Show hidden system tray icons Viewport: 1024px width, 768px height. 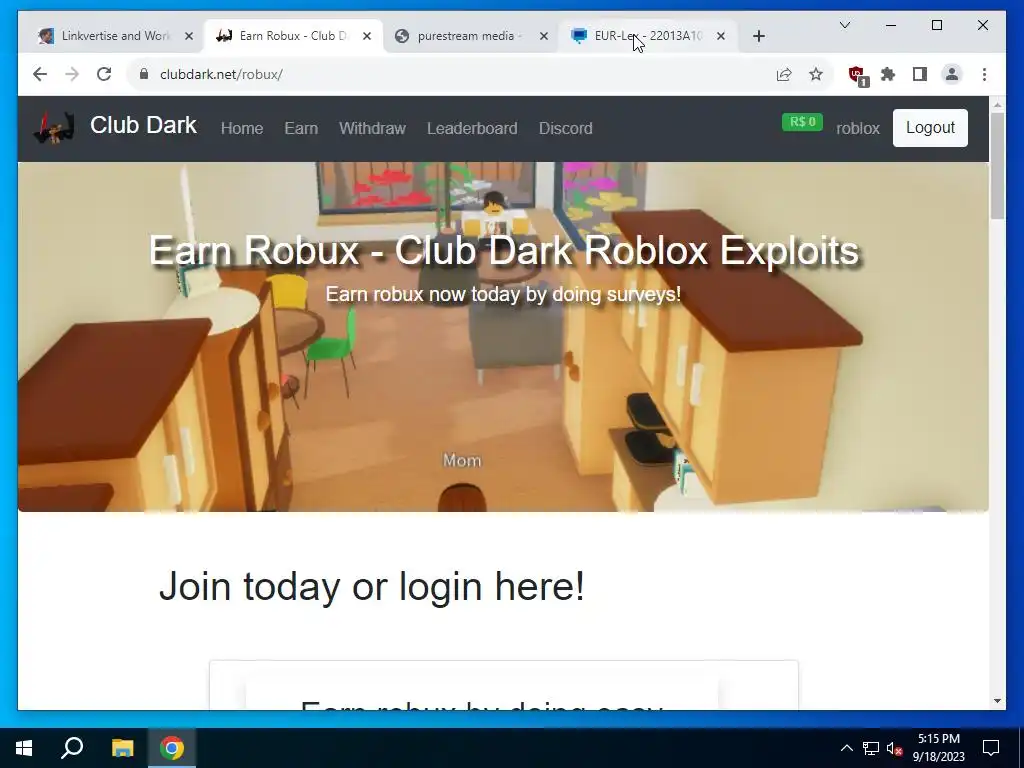point(846,748)
